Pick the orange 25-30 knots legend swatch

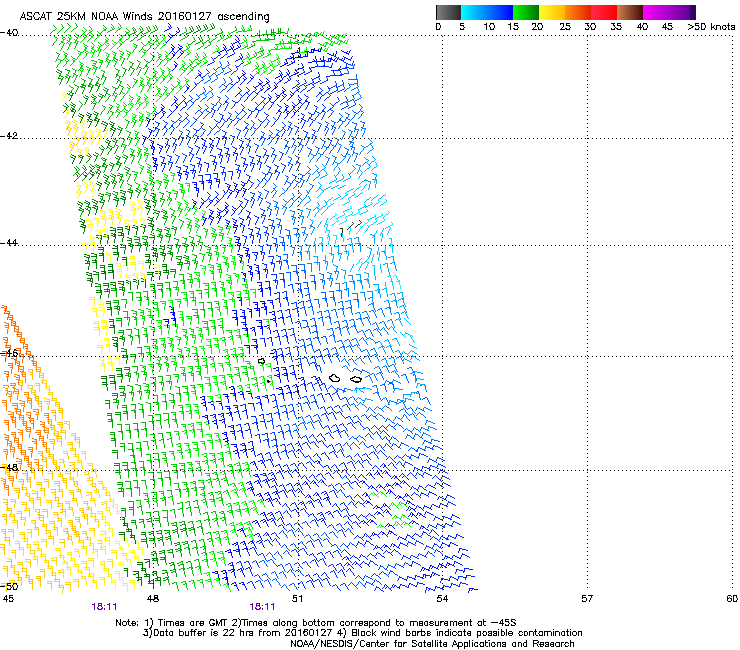coord(578,12)
